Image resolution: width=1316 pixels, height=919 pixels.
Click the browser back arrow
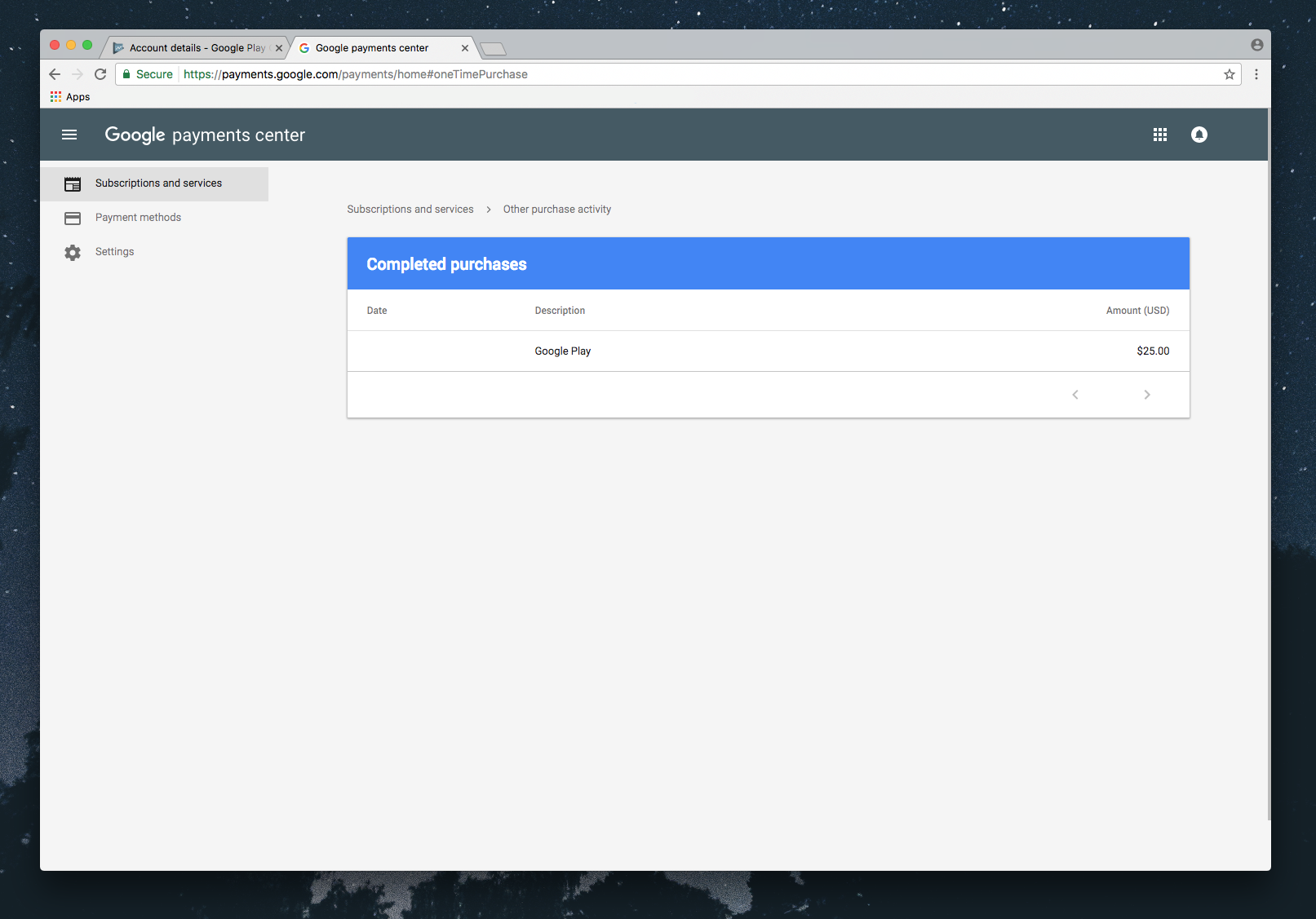[55, 74]
